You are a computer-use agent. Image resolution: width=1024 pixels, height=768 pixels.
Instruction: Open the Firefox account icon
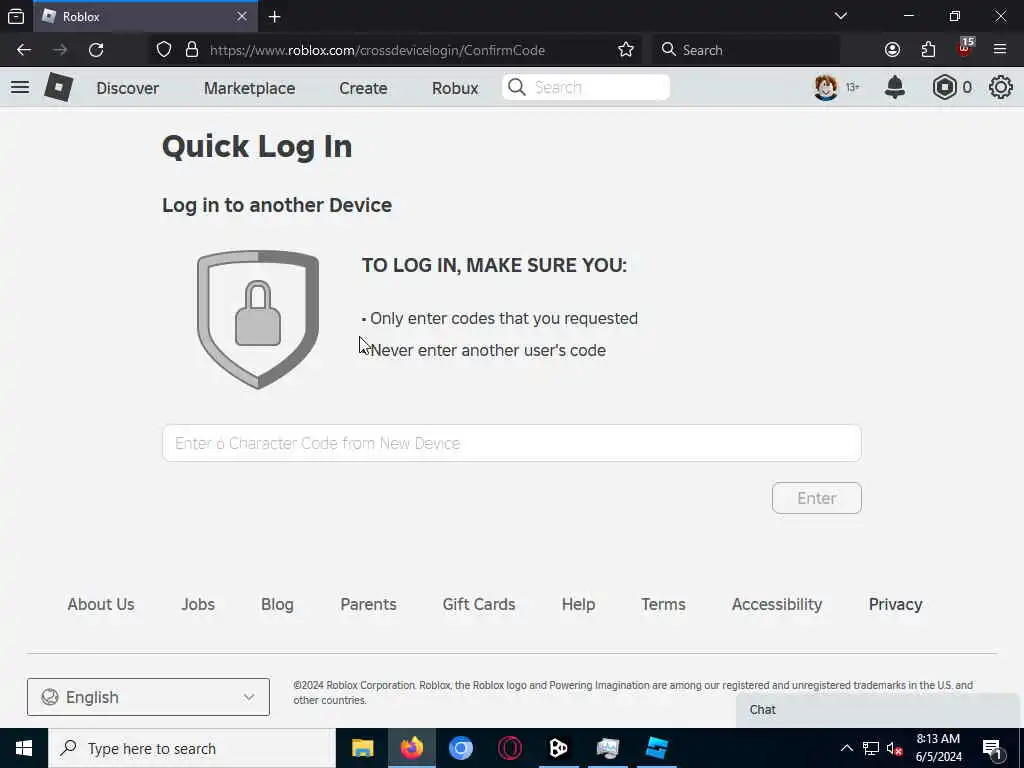(892, 50)
